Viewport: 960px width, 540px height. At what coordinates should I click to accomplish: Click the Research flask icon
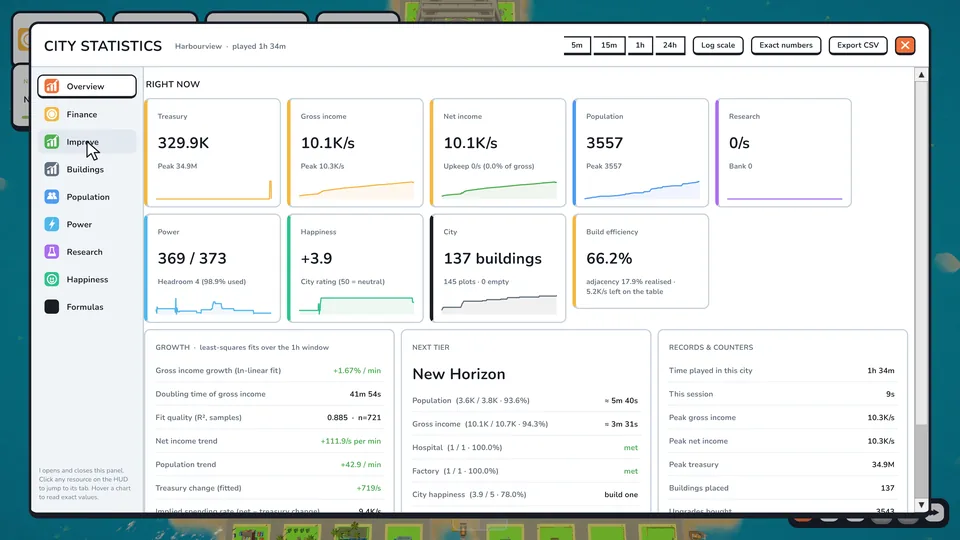click(x=51, y=252)
